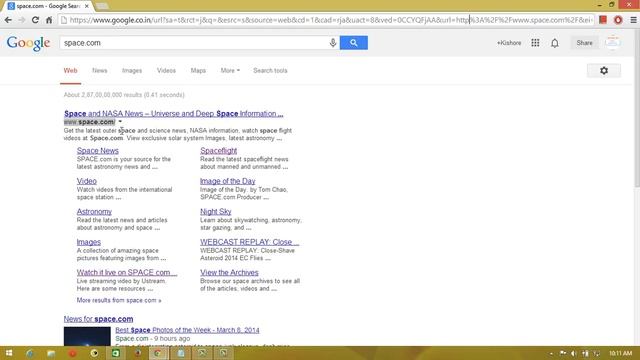Click the browser forward arrow
Image resolution: width=640 pixels, height=360 pixels.
coord(22,20)
